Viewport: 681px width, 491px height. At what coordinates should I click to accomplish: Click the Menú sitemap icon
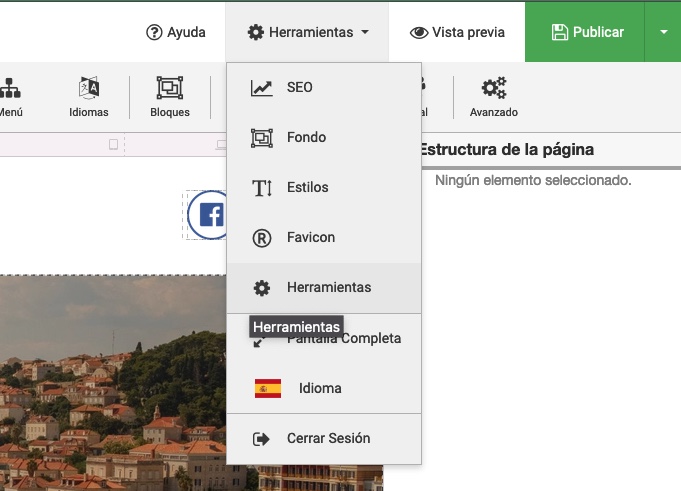(x=10, y=96)
